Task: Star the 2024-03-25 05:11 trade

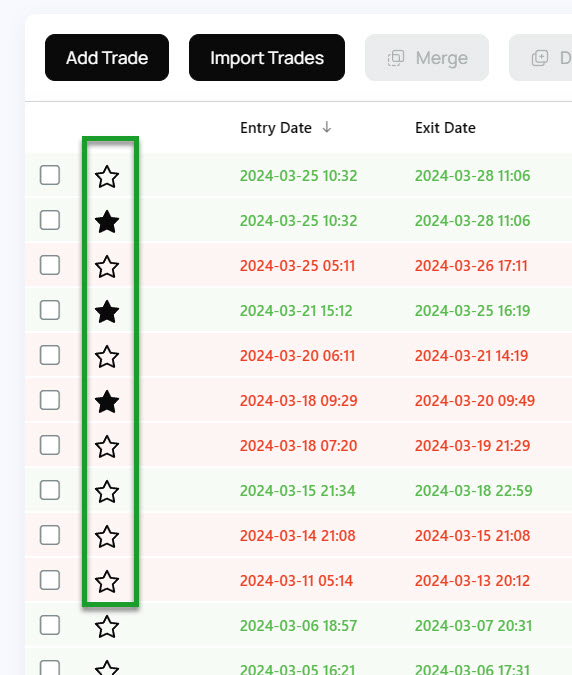Action: 107,266
